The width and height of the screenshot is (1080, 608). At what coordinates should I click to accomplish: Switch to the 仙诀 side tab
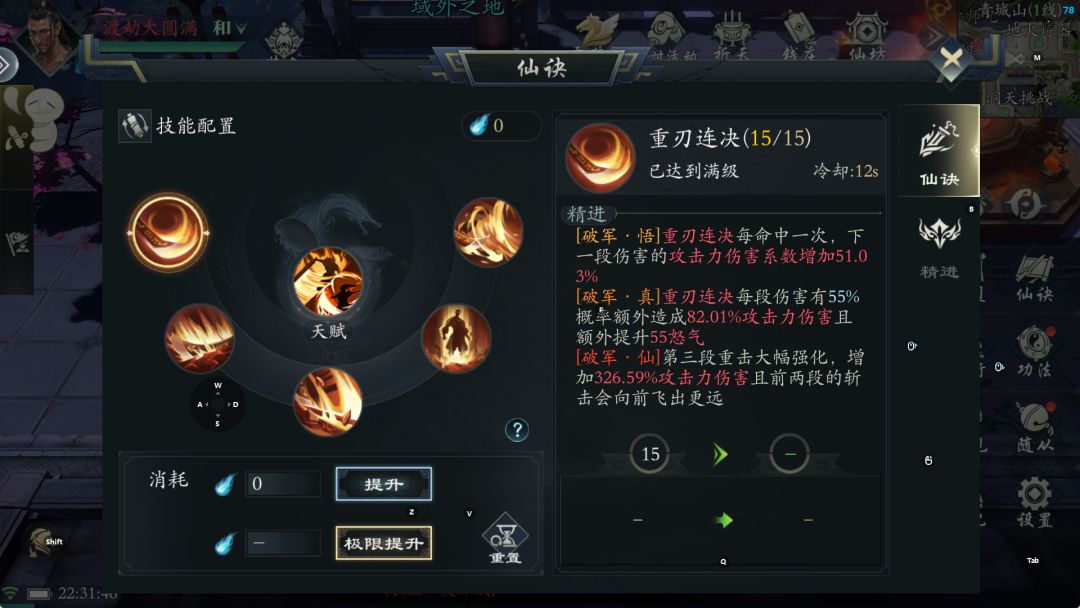click(939, 151)
